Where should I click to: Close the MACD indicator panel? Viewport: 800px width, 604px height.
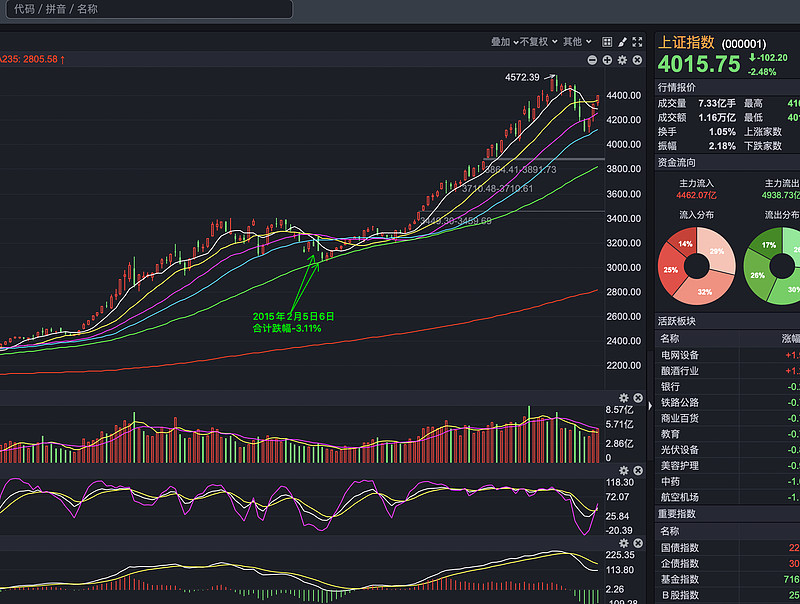(x=637, y=542)
